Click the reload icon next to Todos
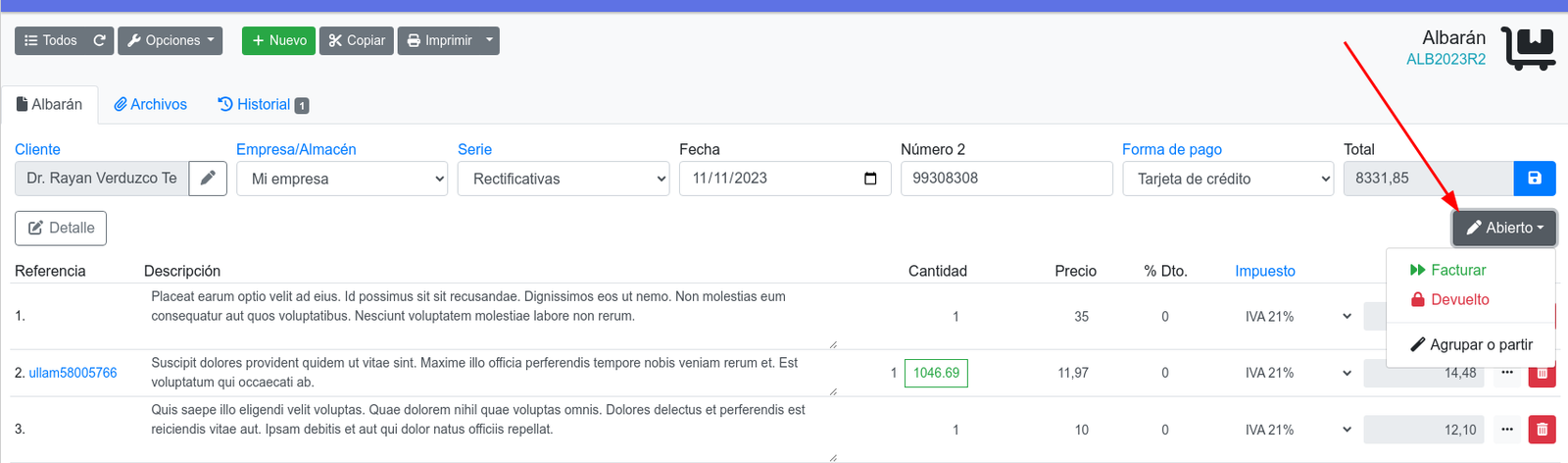Viewport: 1568px width, 463px height. coord(99,40)
